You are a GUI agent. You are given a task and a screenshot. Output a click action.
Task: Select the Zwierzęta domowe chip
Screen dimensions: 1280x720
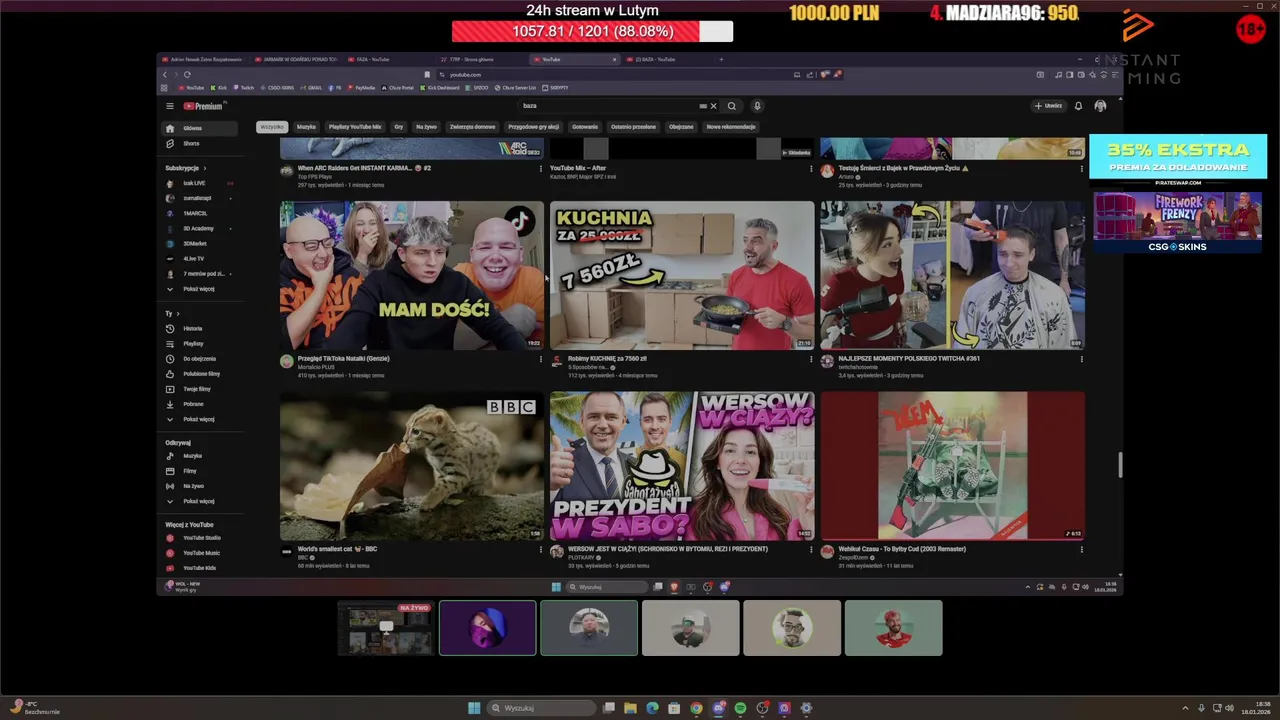click(473, 127)
